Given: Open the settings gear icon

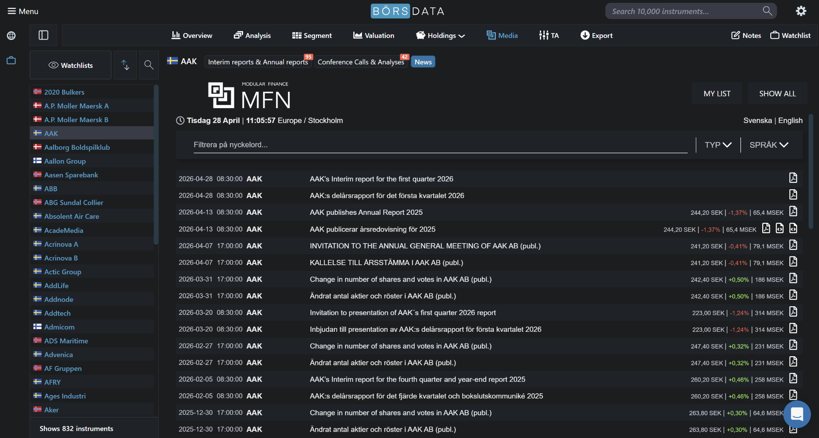Looking at the screenshot, I should (x=801, y=11).
